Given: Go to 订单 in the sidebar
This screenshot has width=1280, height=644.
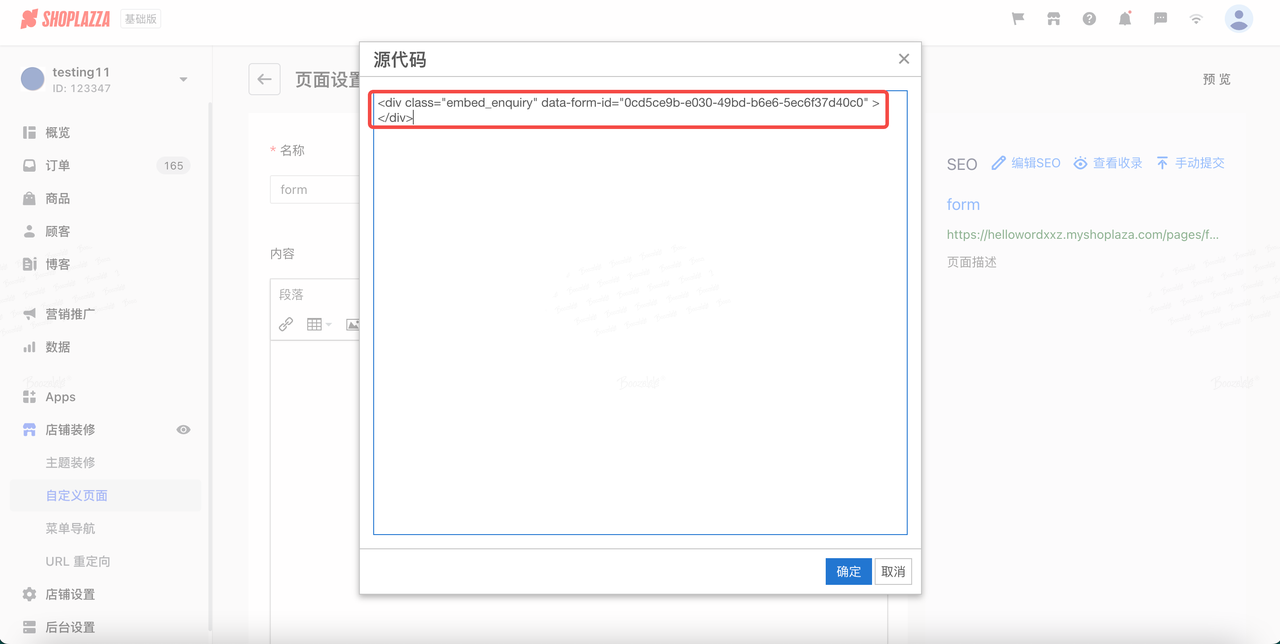Looking at the screenshot, I should [58, 166].
